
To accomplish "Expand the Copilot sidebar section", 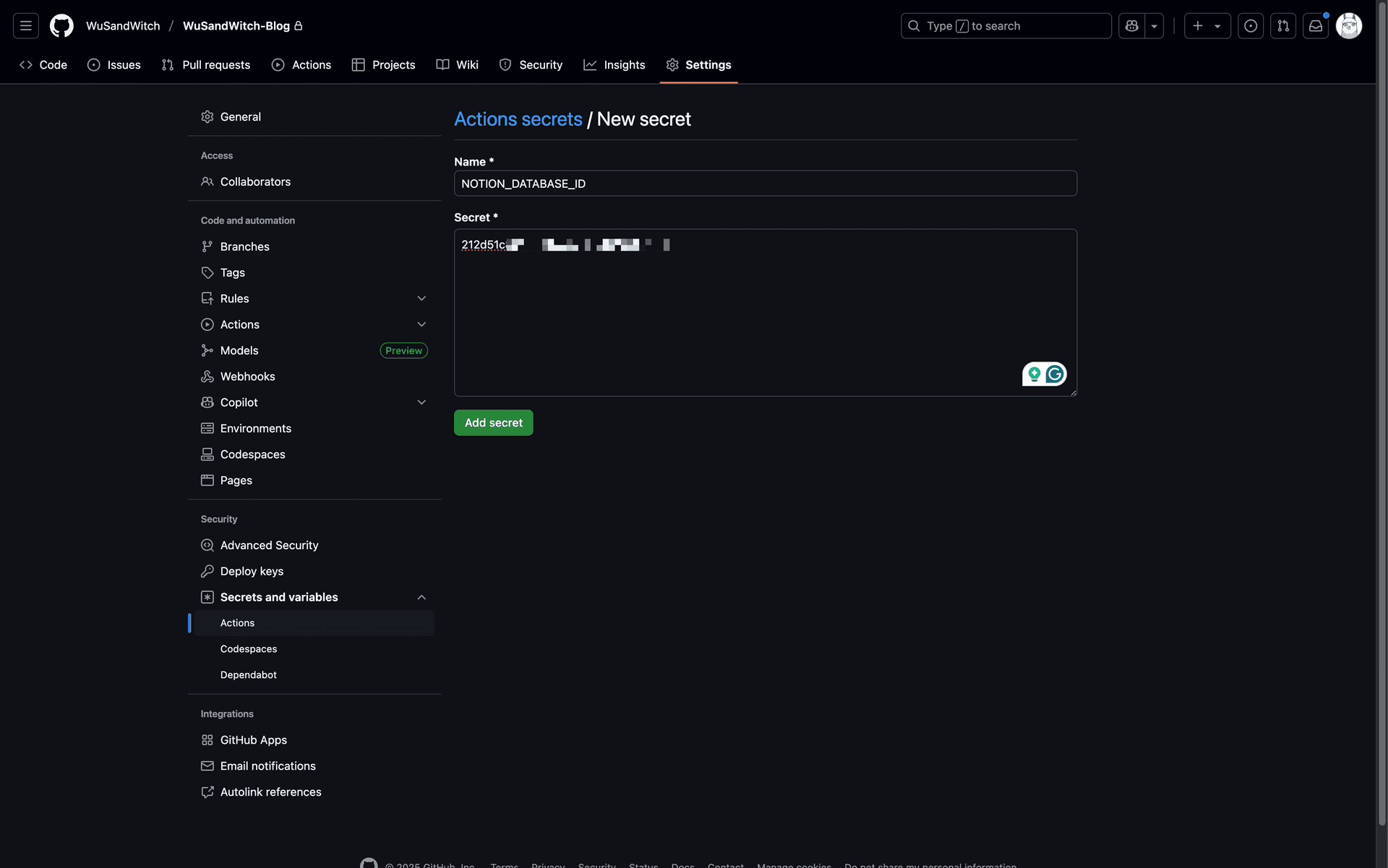I will coord(421,403).
